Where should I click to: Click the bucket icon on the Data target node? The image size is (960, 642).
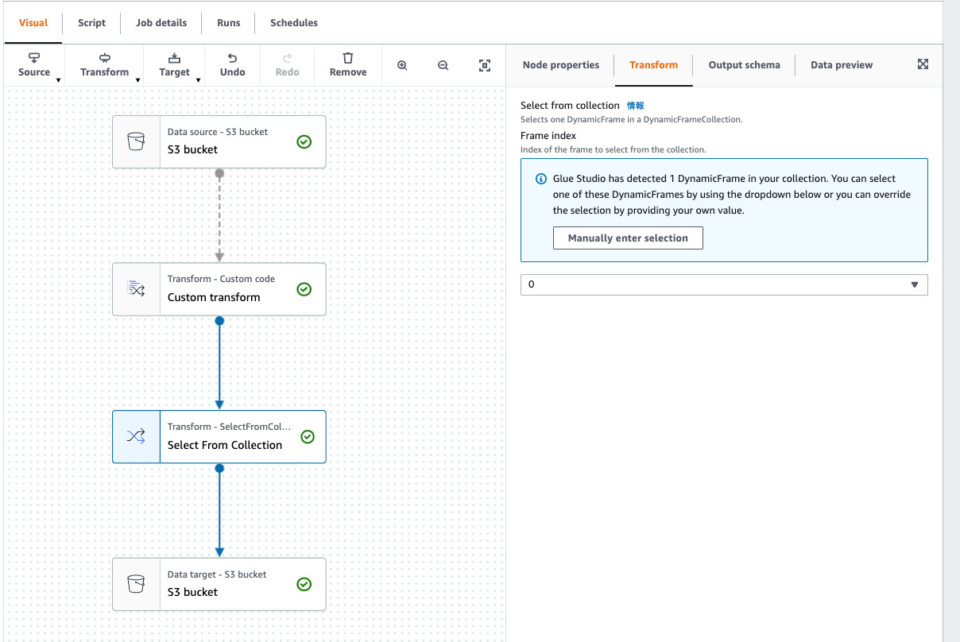click(137, 584)
